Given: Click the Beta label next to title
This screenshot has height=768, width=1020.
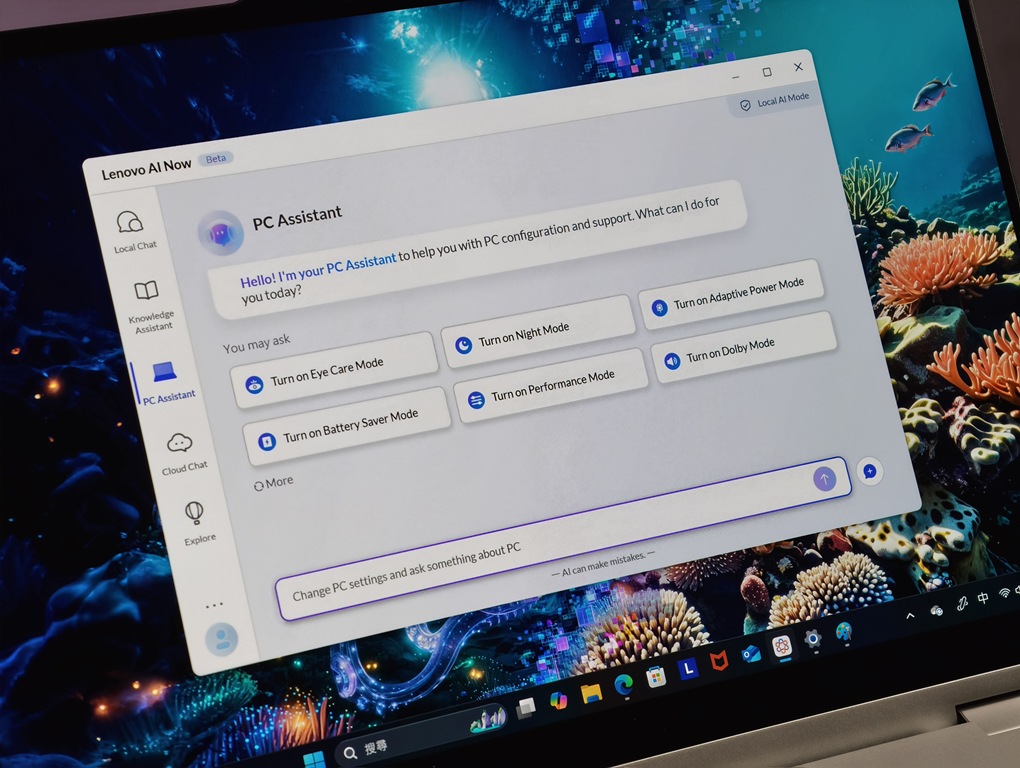Looking at the screenshot, I should 215,159.
